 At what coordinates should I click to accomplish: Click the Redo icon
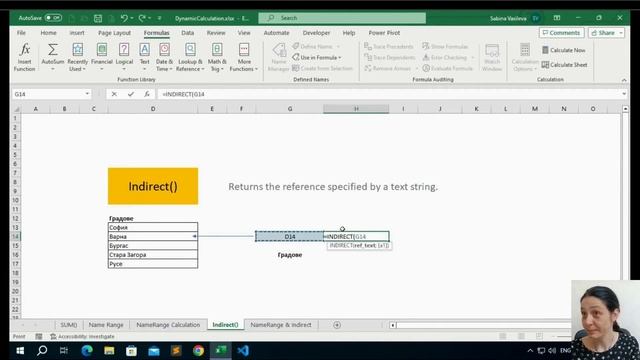142,18
